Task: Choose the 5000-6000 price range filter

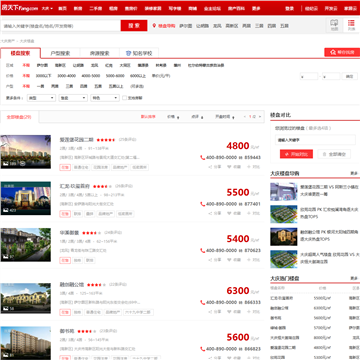Action: (115, 76)
